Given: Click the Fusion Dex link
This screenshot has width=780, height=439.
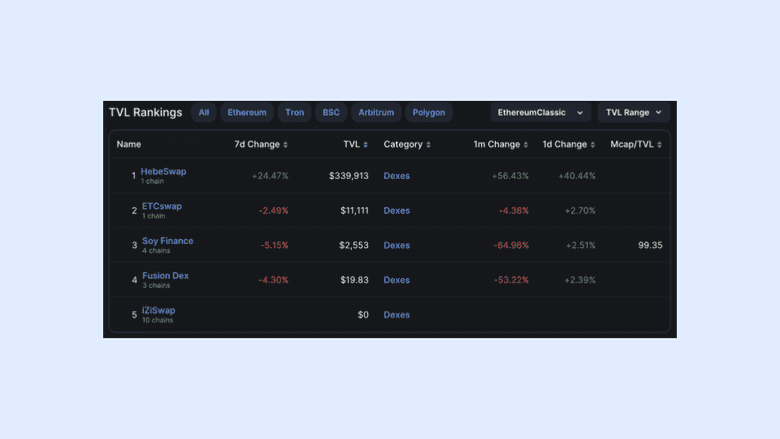Looking at the screenshot, I should (165, 276).
